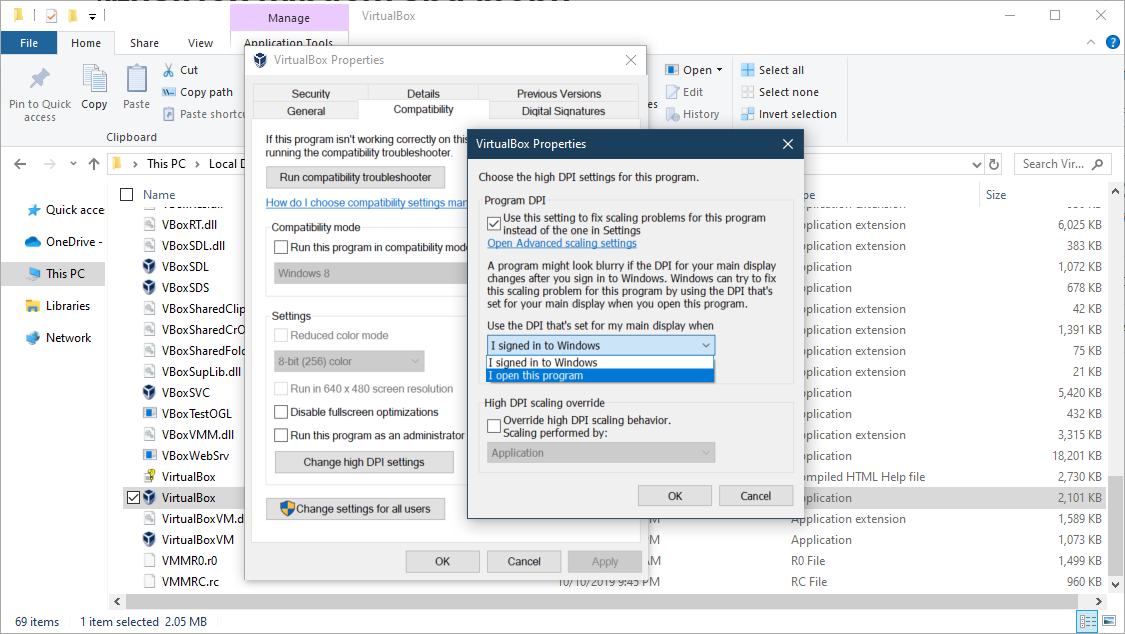1125x634 pixels.
Task: Click the Copy icon in ribbon
Action: coord(94,79)
